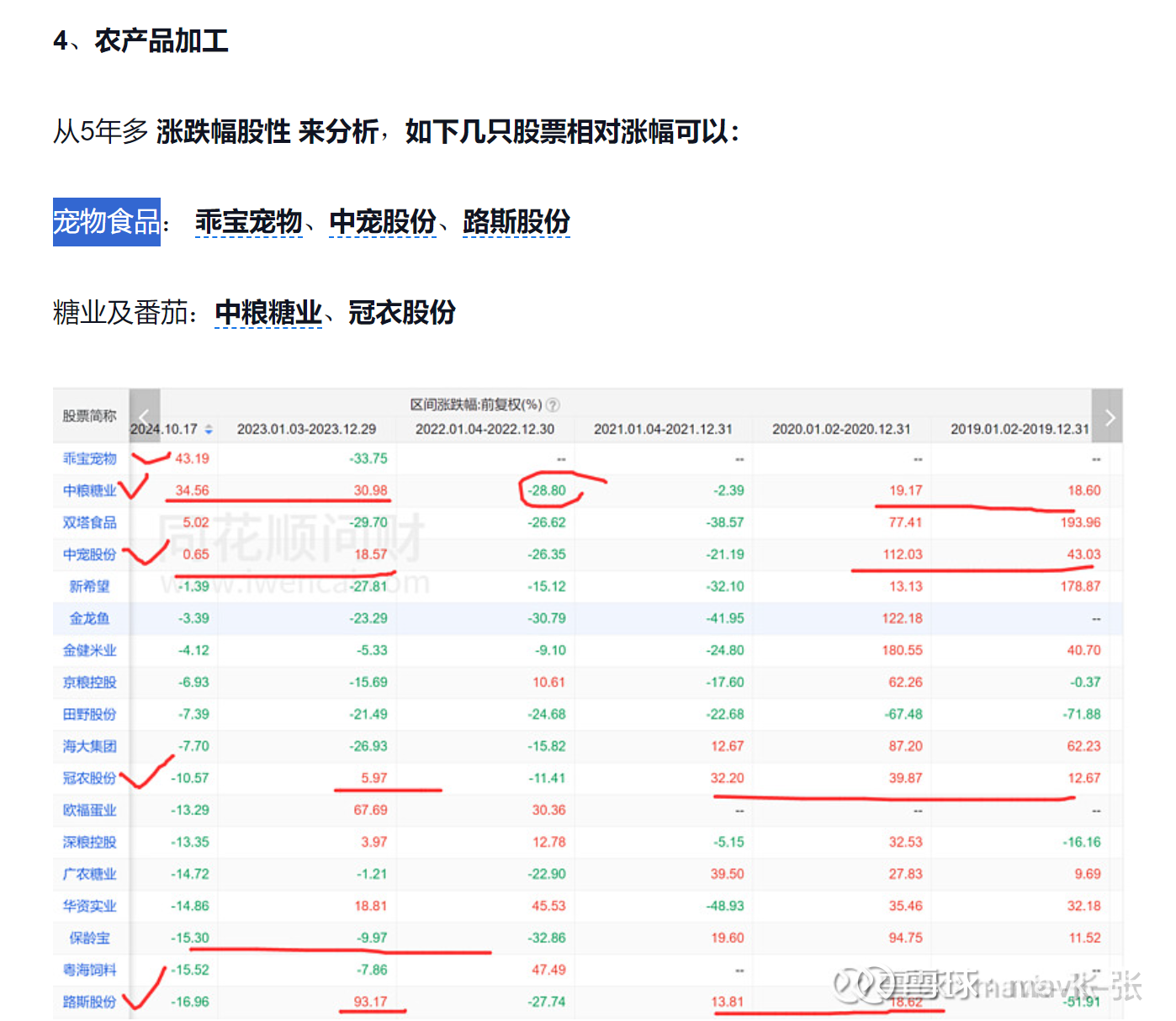Image resolution: width=1176 pixels, height=1021 pixels.
Task: Select the 中宠股份 stock name in table
Action: click(x=90, y=554)
